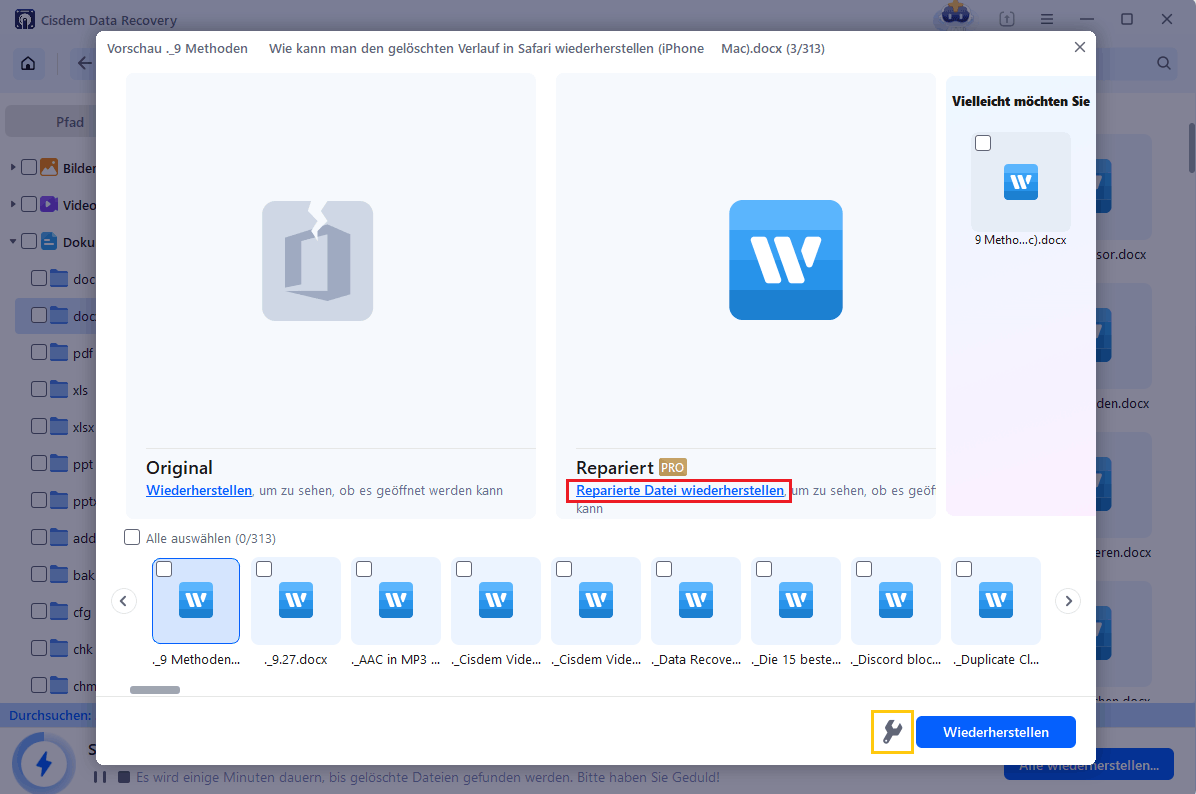Viewport: 1196px width, 794px height.
Task: Click the Video category icon
Action: tap(49, 204)
